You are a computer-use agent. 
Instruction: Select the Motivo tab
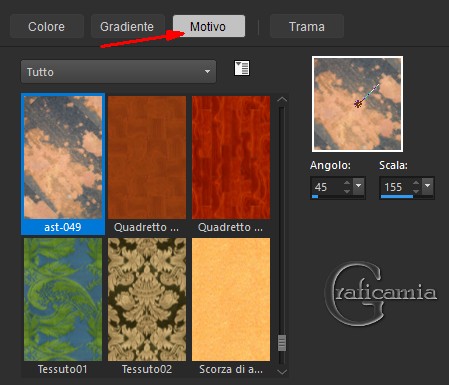209,26
